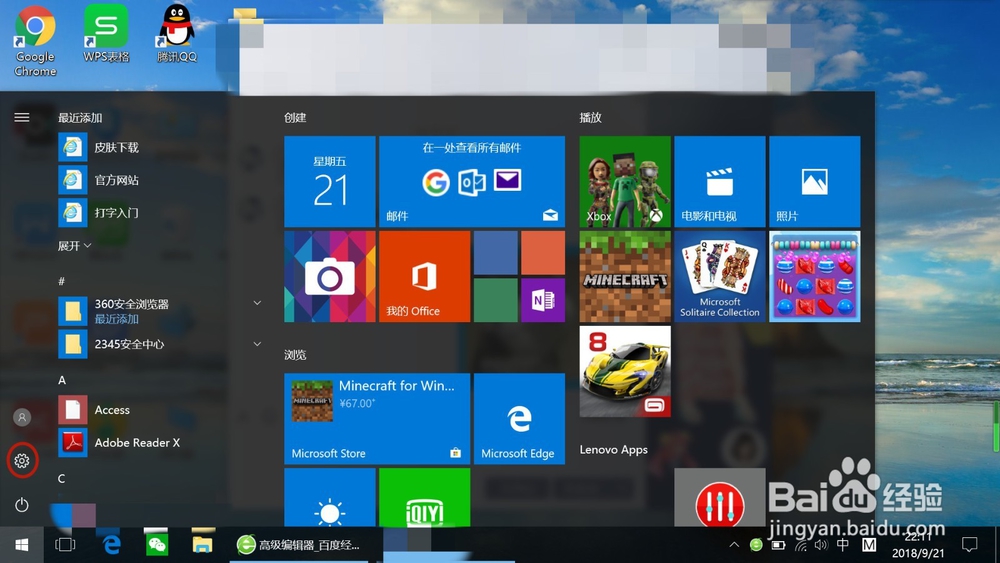Open the network Wi-Fi tray icon
This screenshot has height=563, width=1000.
click(801, 545)
